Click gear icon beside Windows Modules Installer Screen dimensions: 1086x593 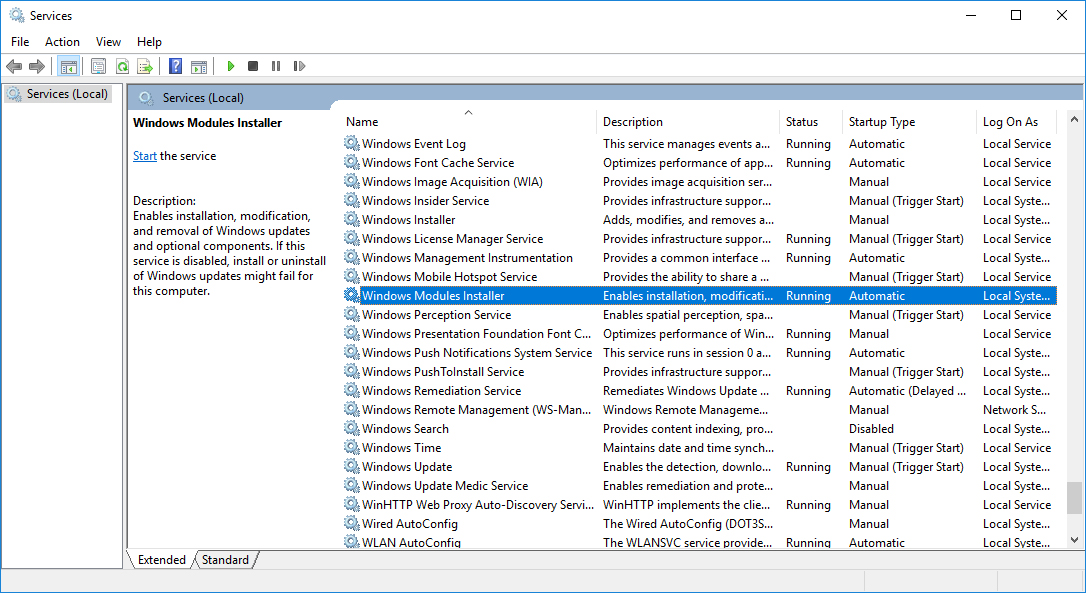352,296
